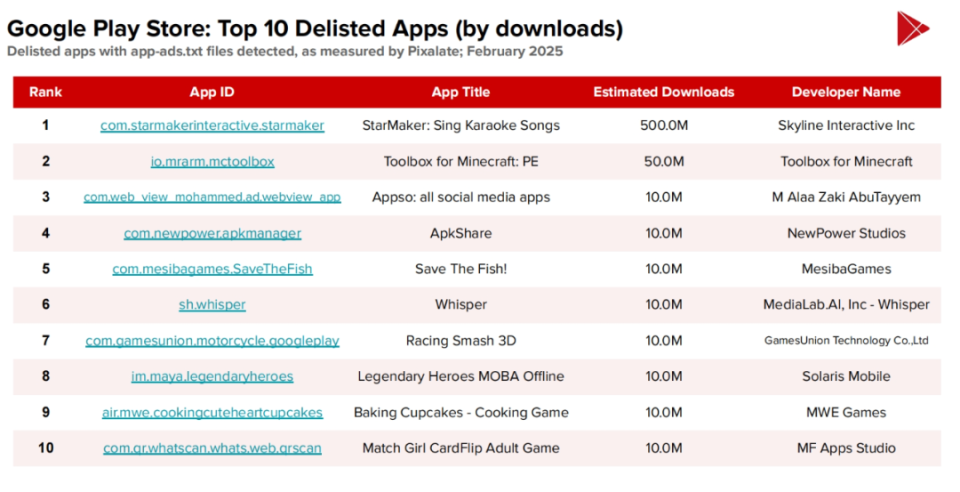Click the chart title heading text
Image resolution: width=960 pixels, height=492 pixels.
click(315, 27)
